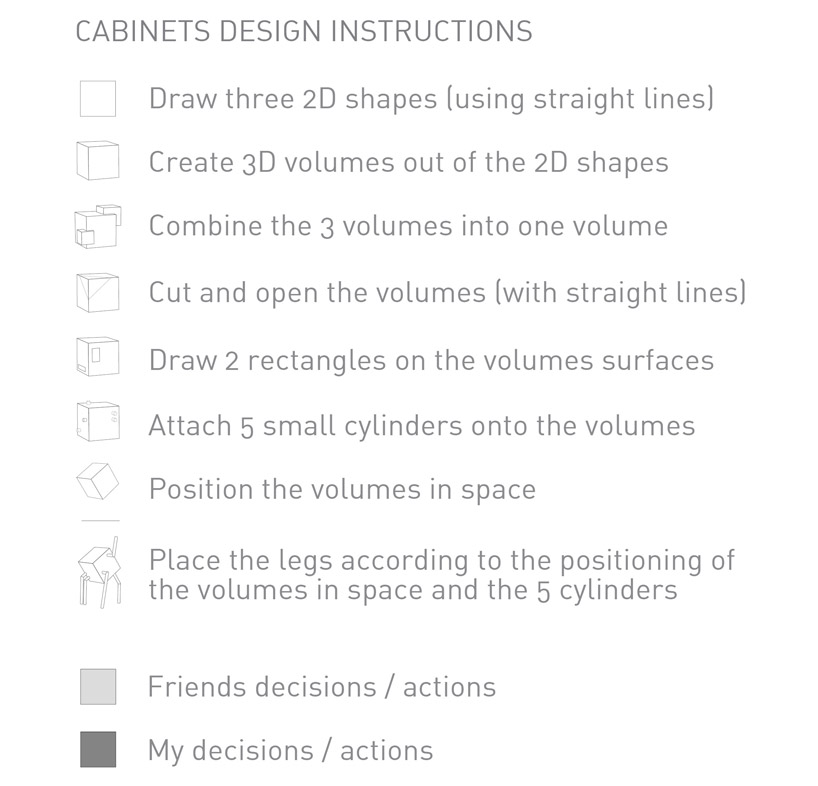The height and width of the screenshot is (786, 818).
Task: Select 'Position the volumes in space' text
Action: [x=342, y=490]
